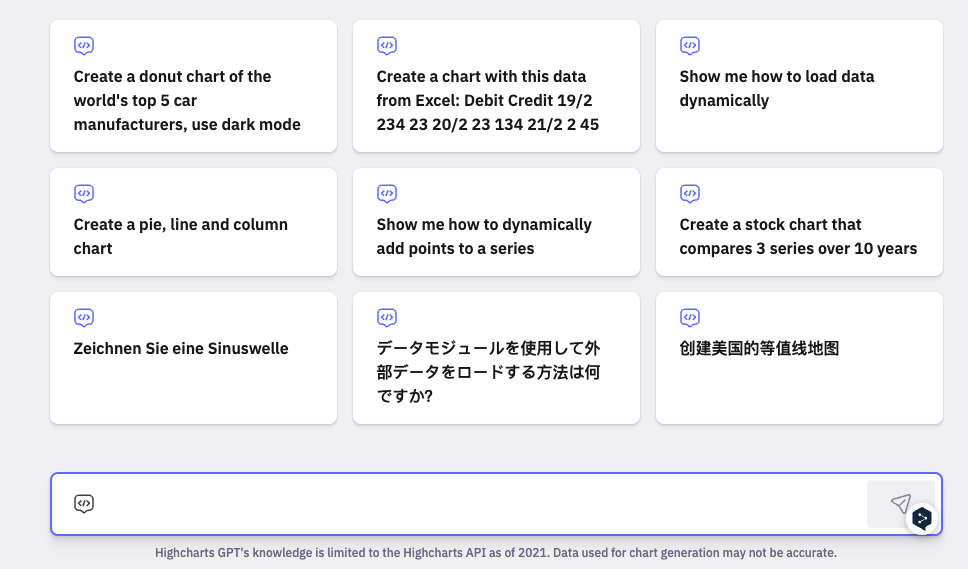
Task: Click code icon above 'Zeichnen Sie eine Sinuswelle'
Action: click(84, 317)
